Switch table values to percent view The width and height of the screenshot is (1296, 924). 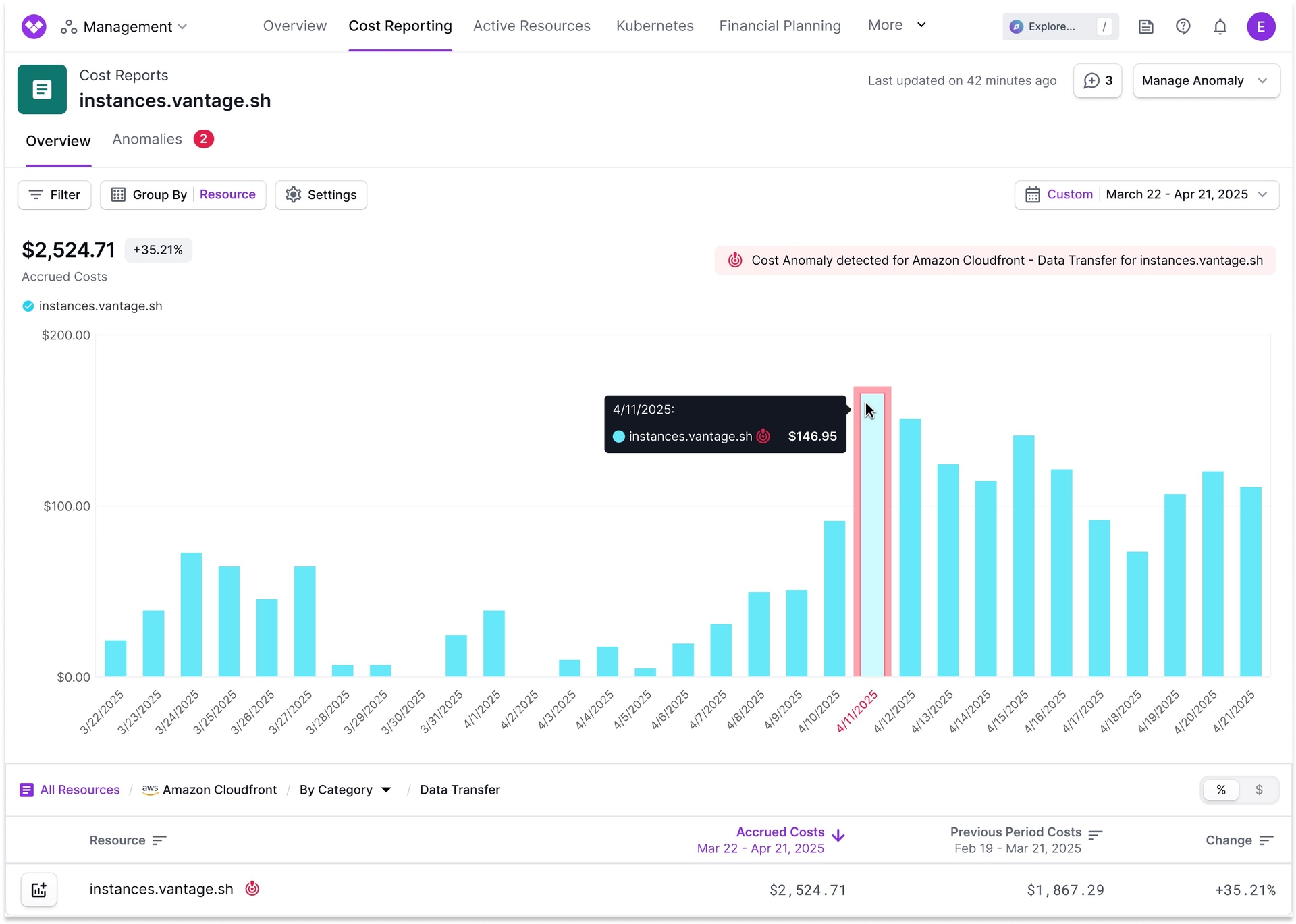[1220, 790]
